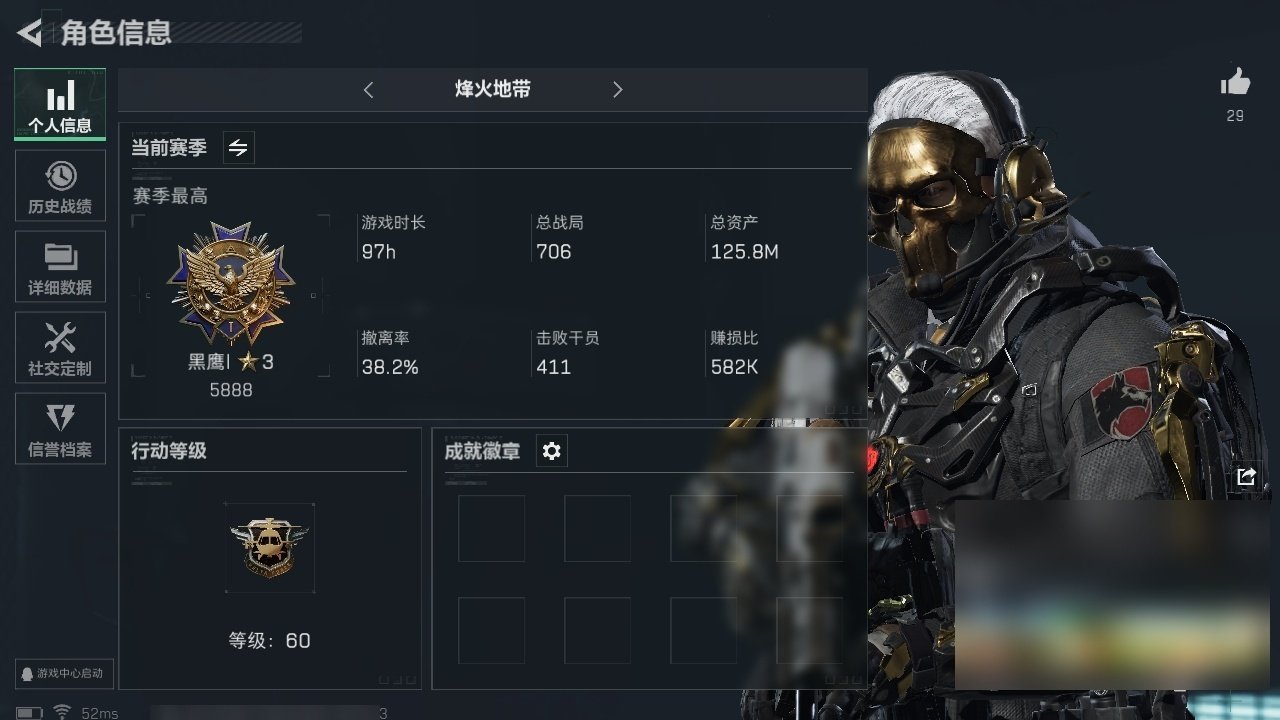Toggle the current season switch icon

pos(238,148)
